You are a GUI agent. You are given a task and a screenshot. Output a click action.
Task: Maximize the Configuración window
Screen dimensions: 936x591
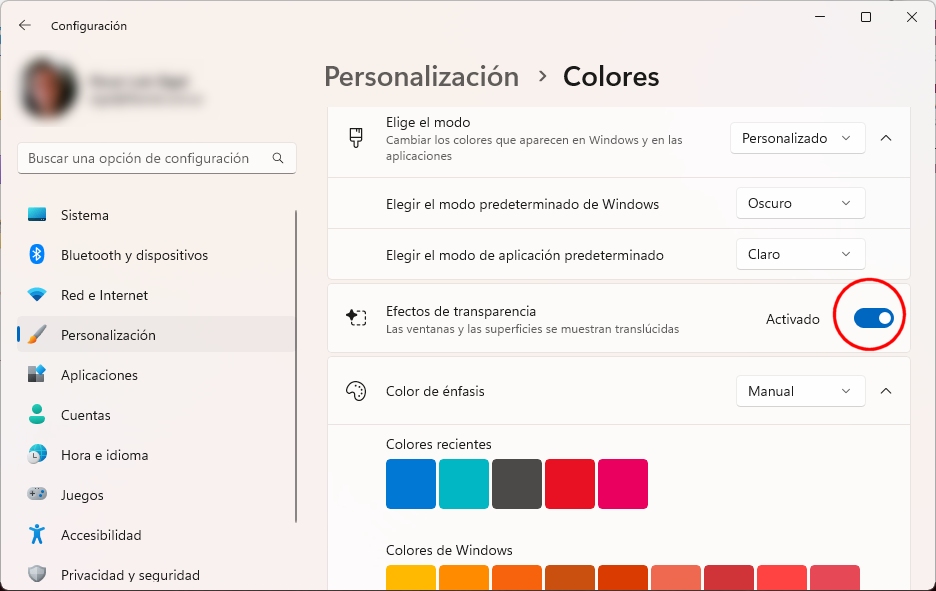866,17
